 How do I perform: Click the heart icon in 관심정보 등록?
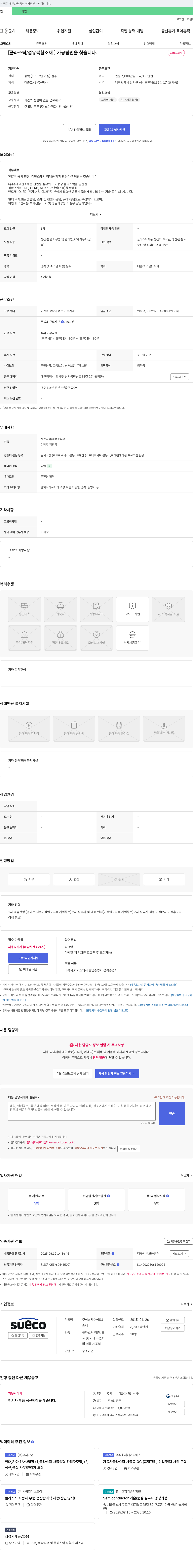[71, 130]
